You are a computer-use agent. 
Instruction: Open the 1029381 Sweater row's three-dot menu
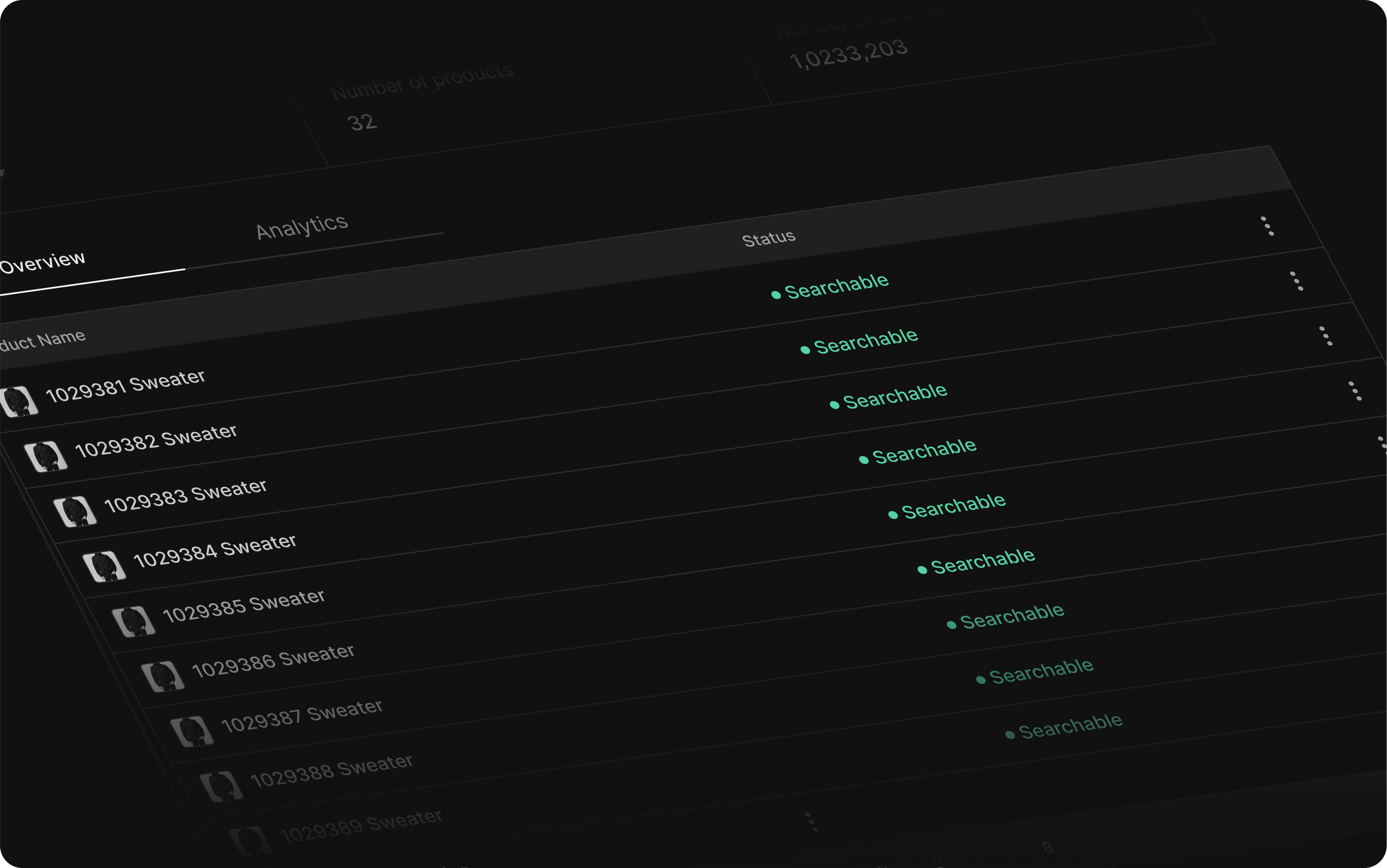tap(1267, 226)
